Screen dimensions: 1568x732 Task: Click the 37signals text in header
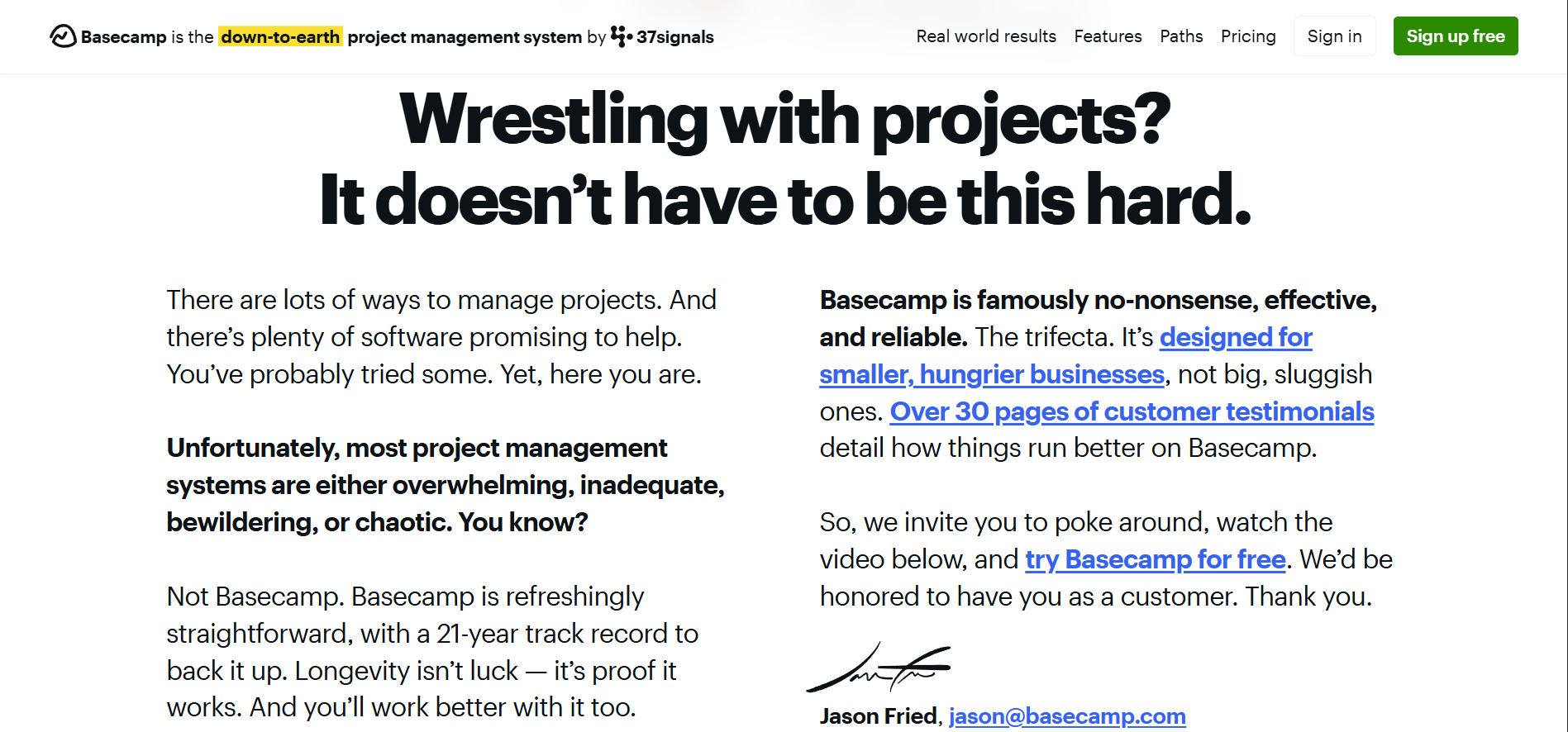[674, 37]
